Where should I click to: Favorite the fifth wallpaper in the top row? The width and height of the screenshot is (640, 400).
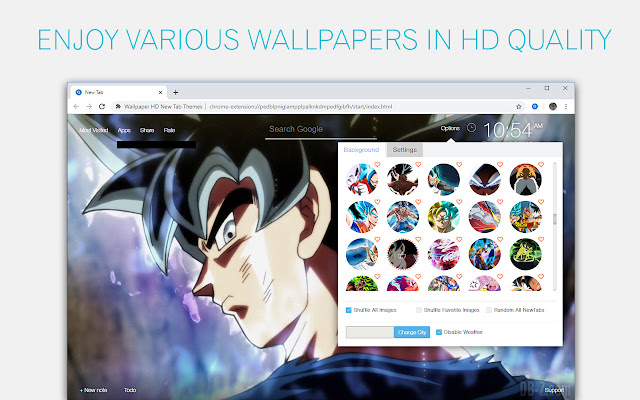click(541, 164)
